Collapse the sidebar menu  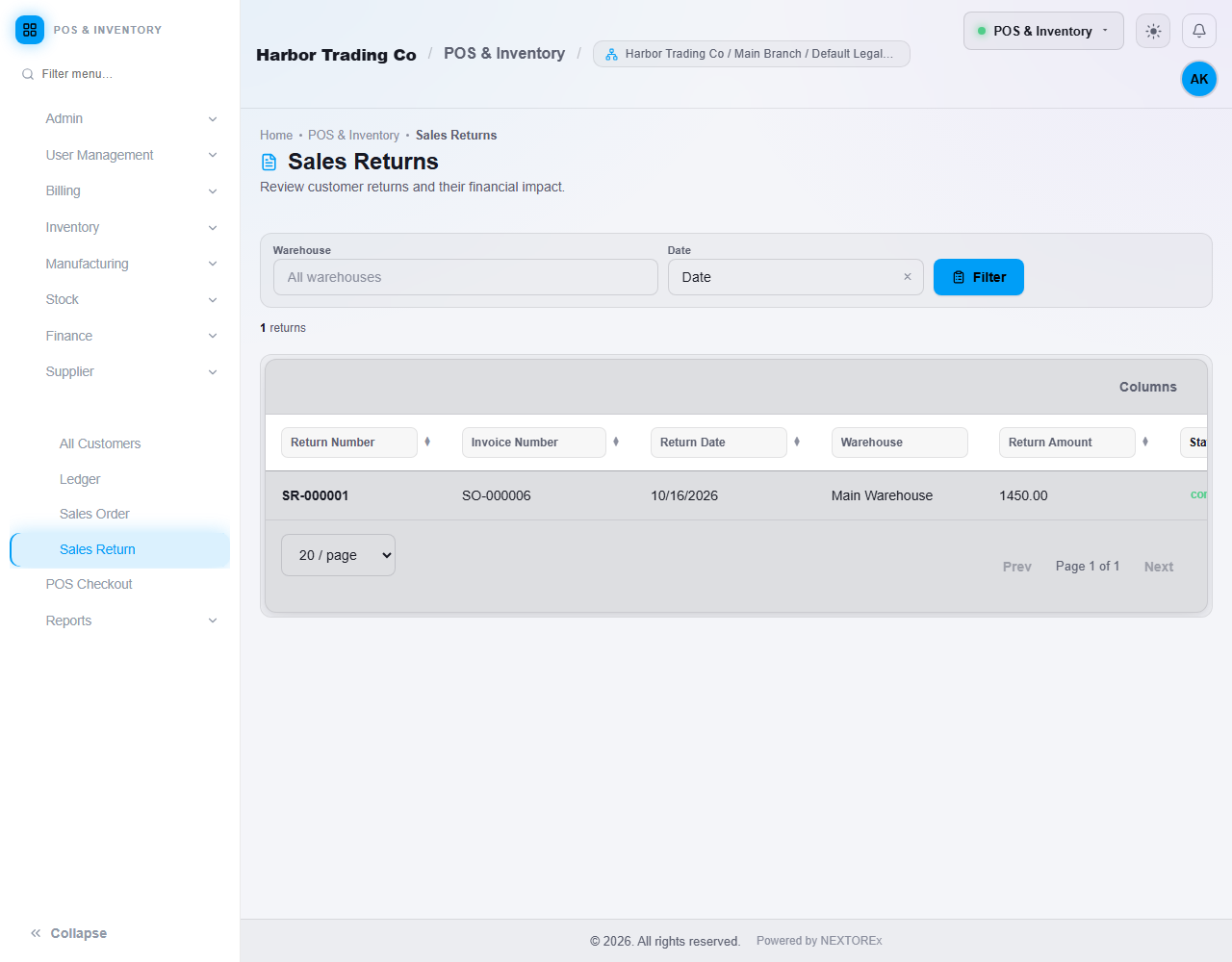tap(68, 933)
